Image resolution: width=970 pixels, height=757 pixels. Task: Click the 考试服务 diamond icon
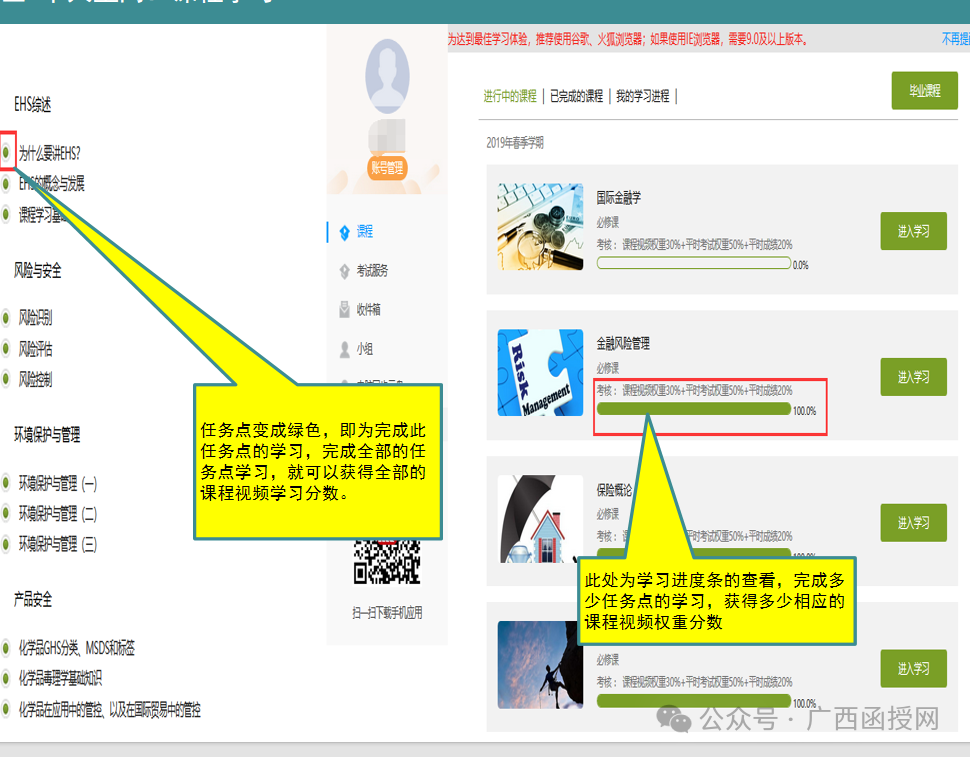(345, 272)
